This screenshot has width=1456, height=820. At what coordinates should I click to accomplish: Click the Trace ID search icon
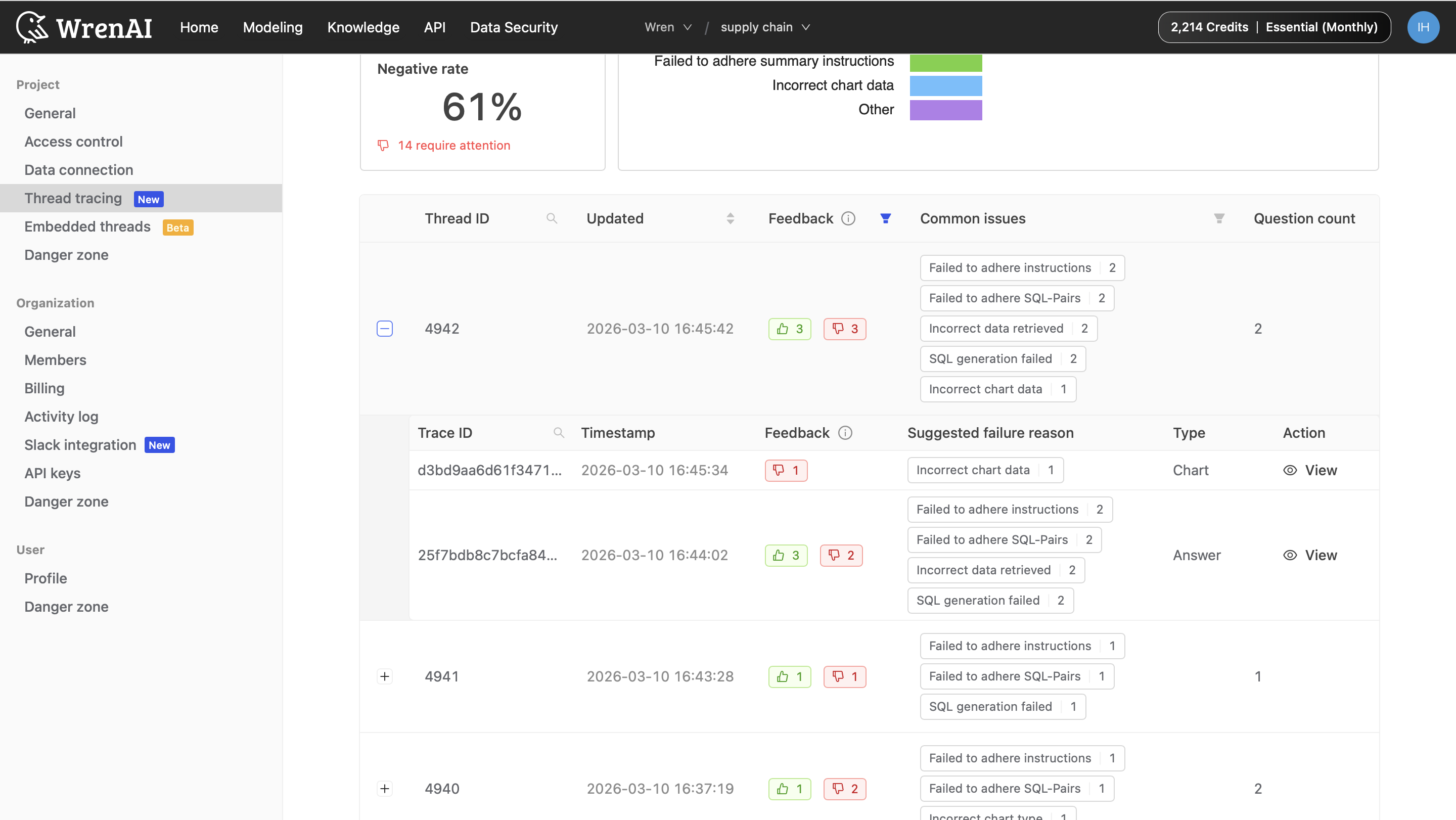pyautogui.click(x=559, y=433)
